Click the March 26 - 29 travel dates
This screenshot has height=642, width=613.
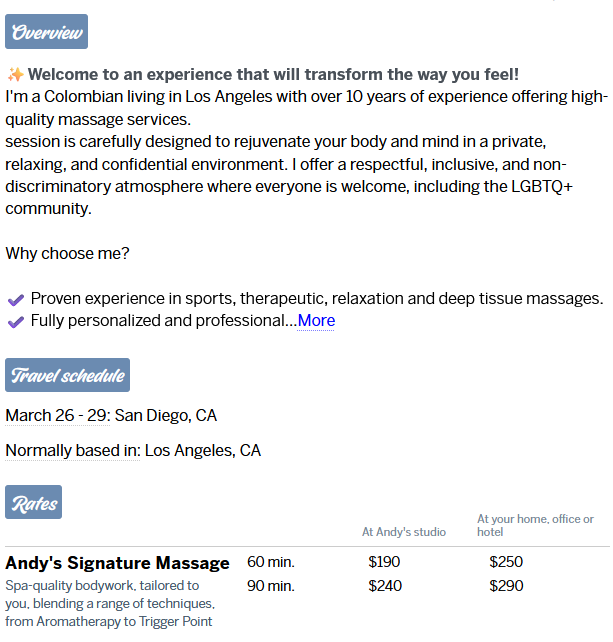[57, 415]
